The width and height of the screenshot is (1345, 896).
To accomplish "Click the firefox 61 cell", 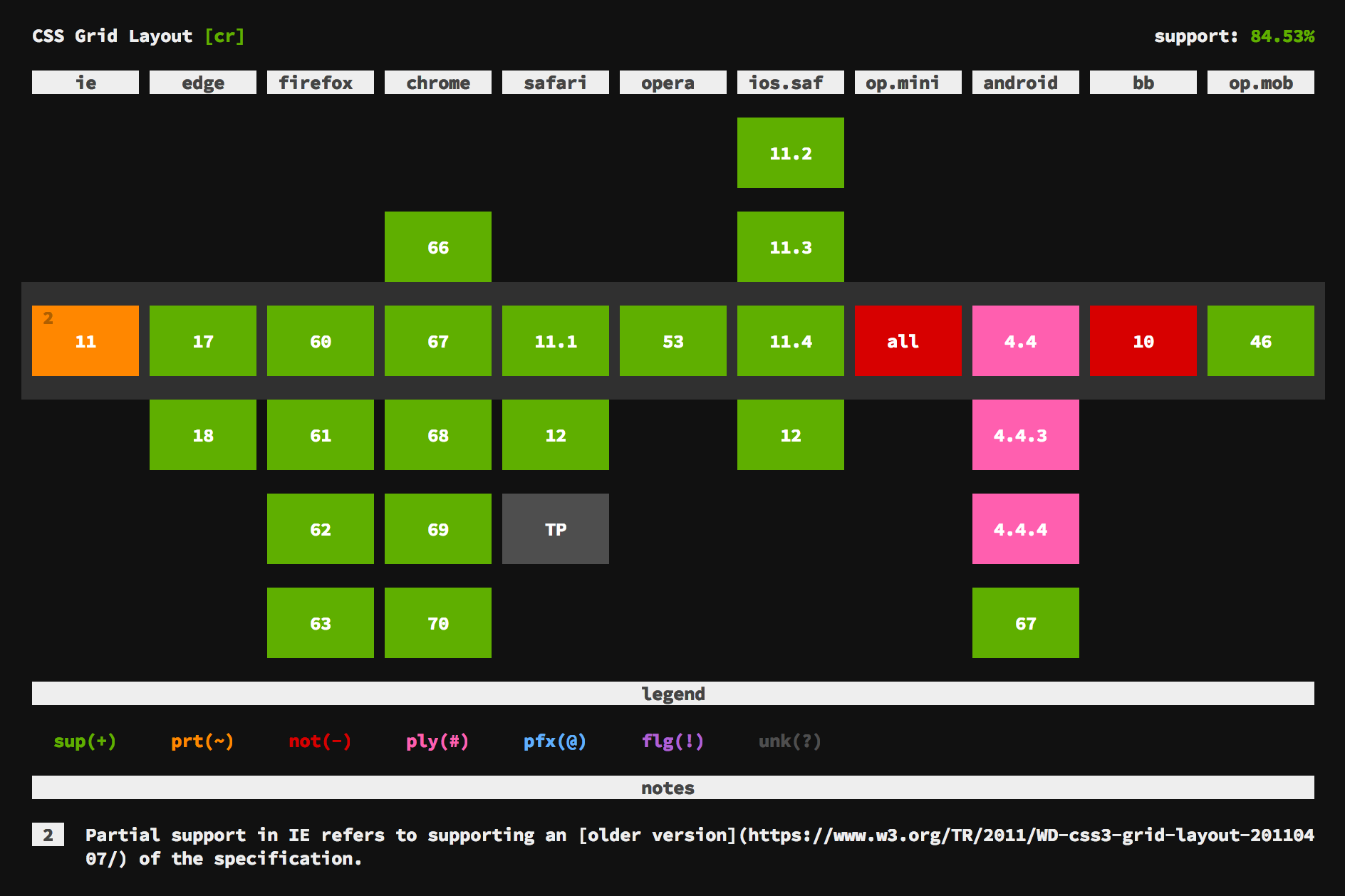I will pyautogui.click(x=321, y=434).
